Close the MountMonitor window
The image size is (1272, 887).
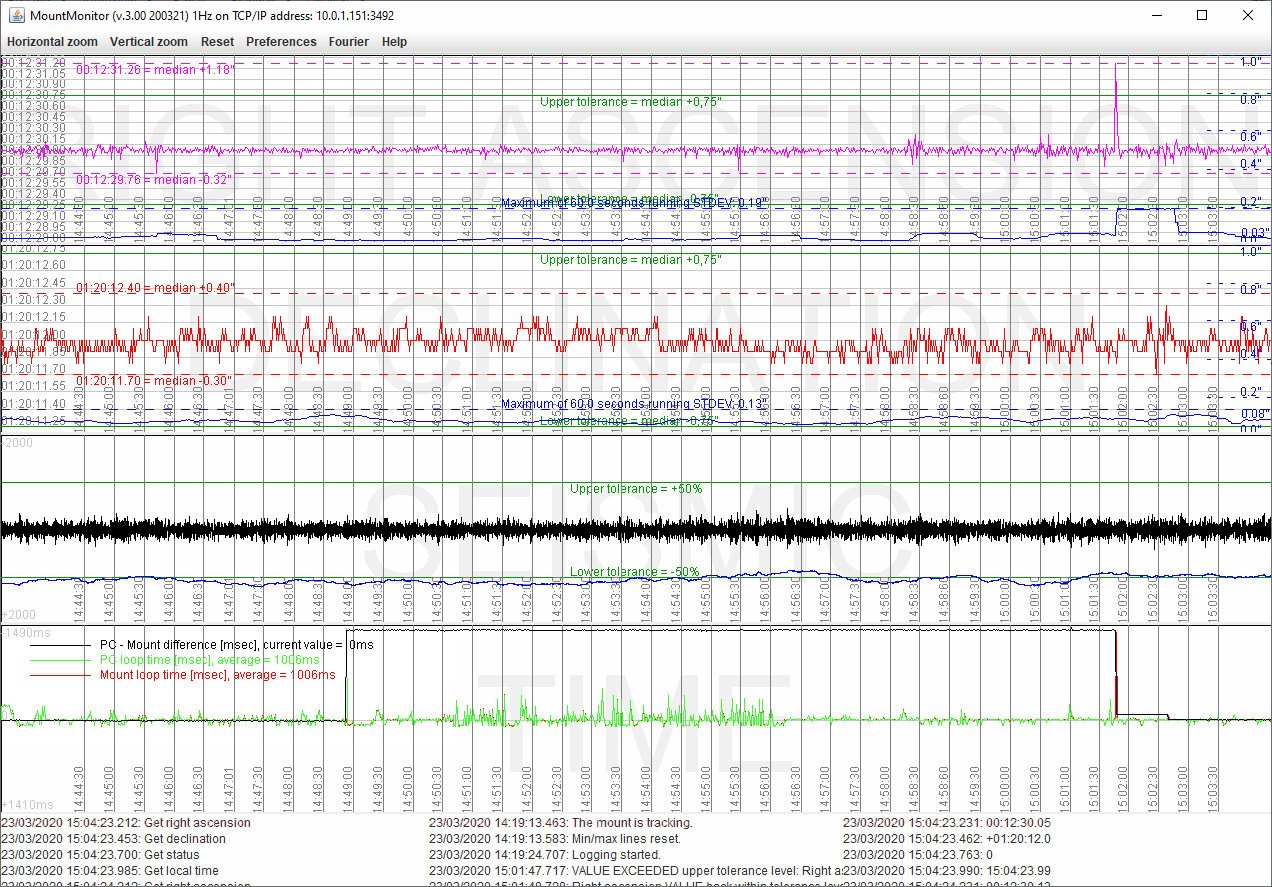[x=1248, y=15]
